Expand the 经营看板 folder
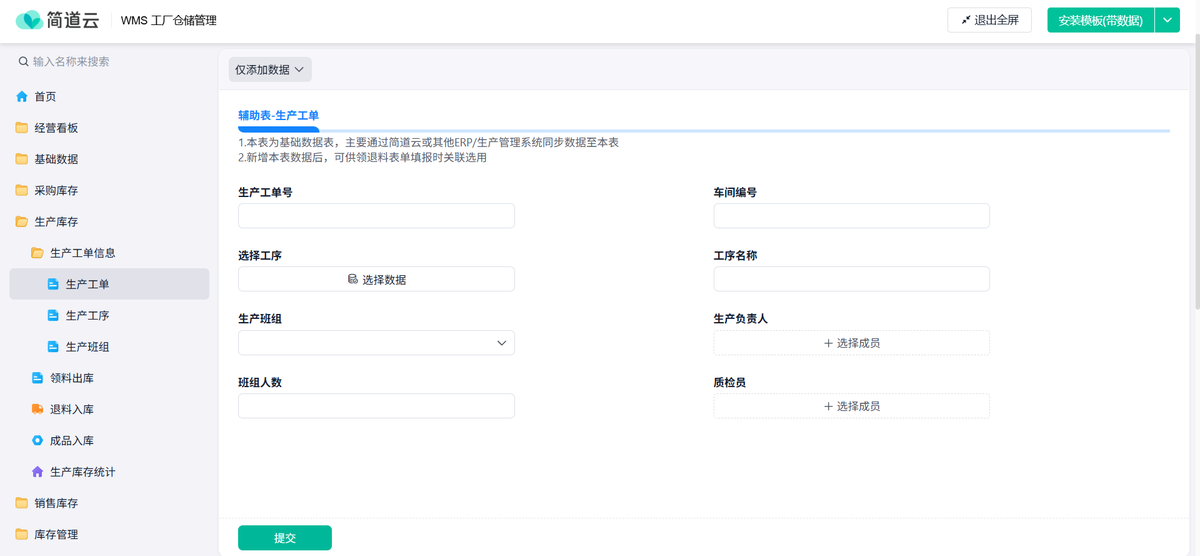This screenshot has height=556, width=1200. coord(109,128)
